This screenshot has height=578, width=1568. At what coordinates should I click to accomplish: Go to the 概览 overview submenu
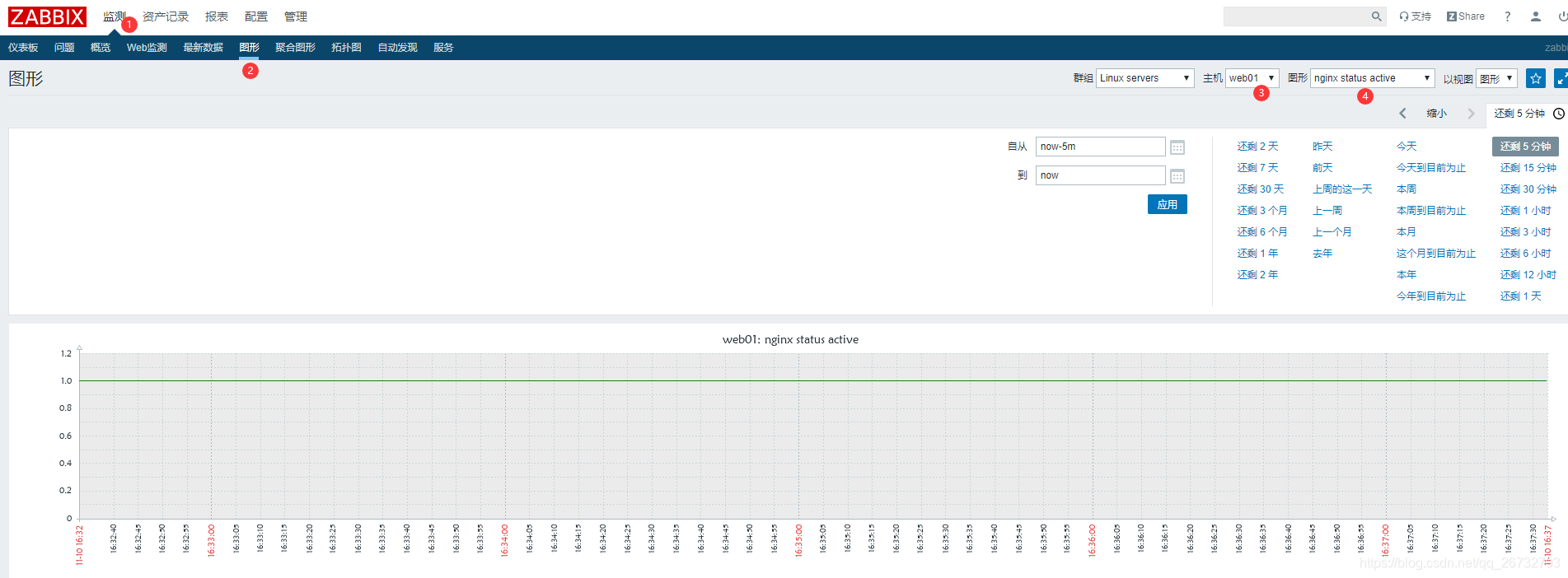click(x=101, y=48)
